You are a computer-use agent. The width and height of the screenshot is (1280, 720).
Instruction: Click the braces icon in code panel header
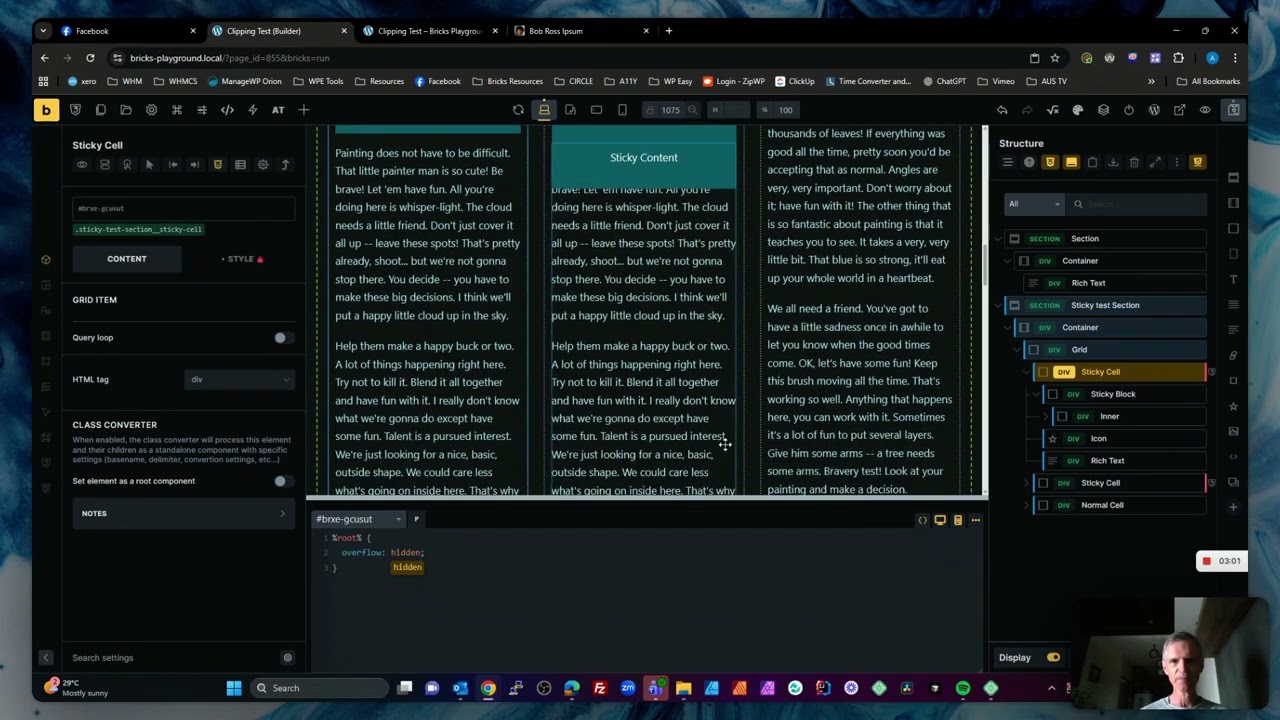[922, 520]
